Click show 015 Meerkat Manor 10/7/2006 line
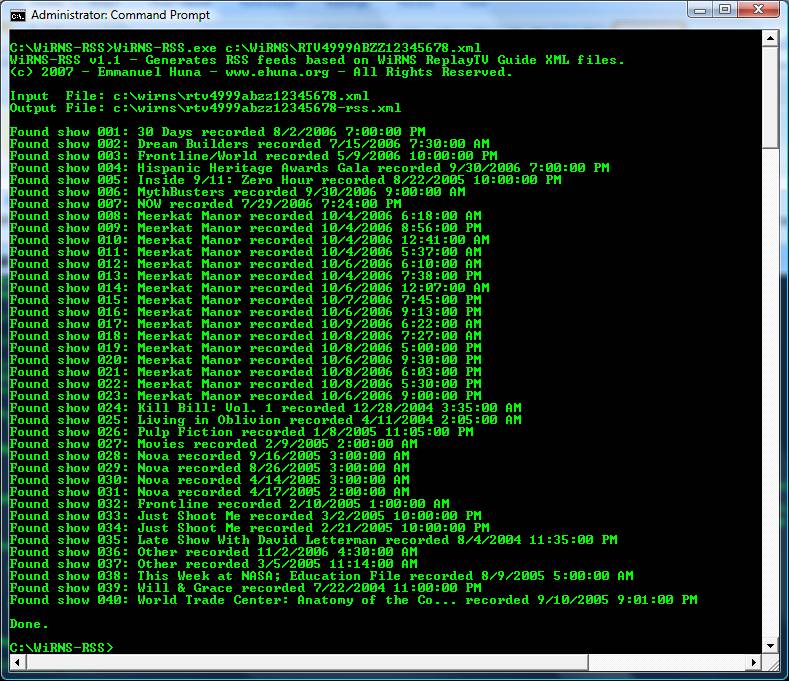The image size is (789, 681). (x=246, y=300)
